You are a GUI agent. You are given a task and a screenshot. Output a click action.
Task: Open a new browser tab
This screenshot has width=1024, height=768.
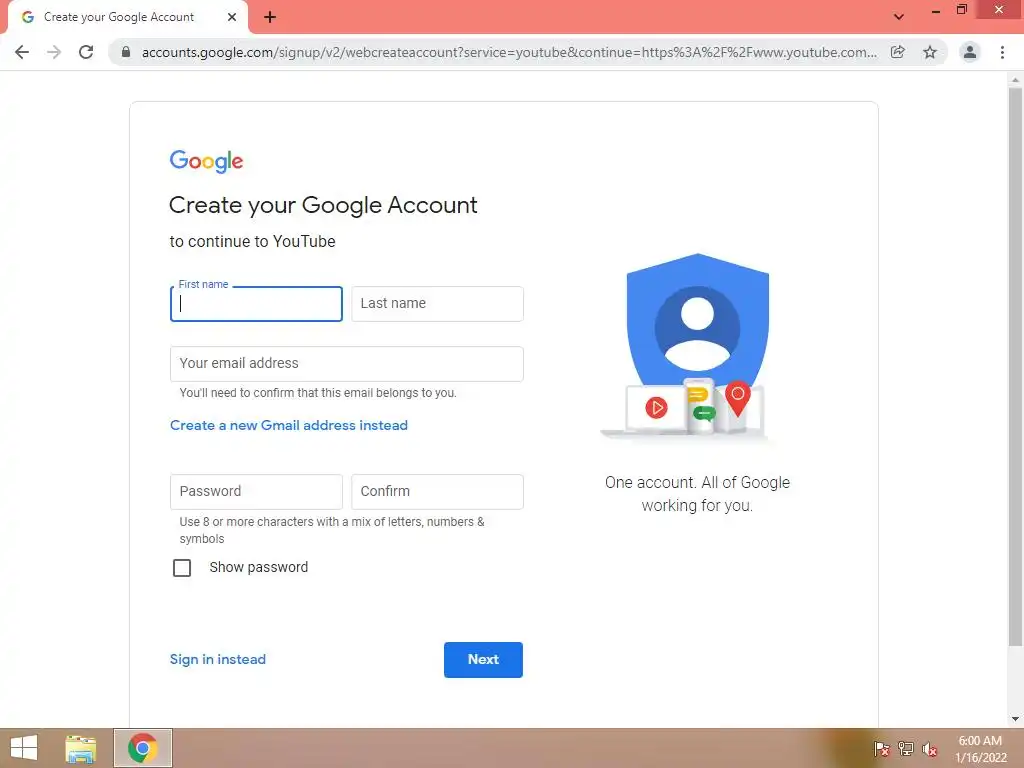[x=270, y=18]
